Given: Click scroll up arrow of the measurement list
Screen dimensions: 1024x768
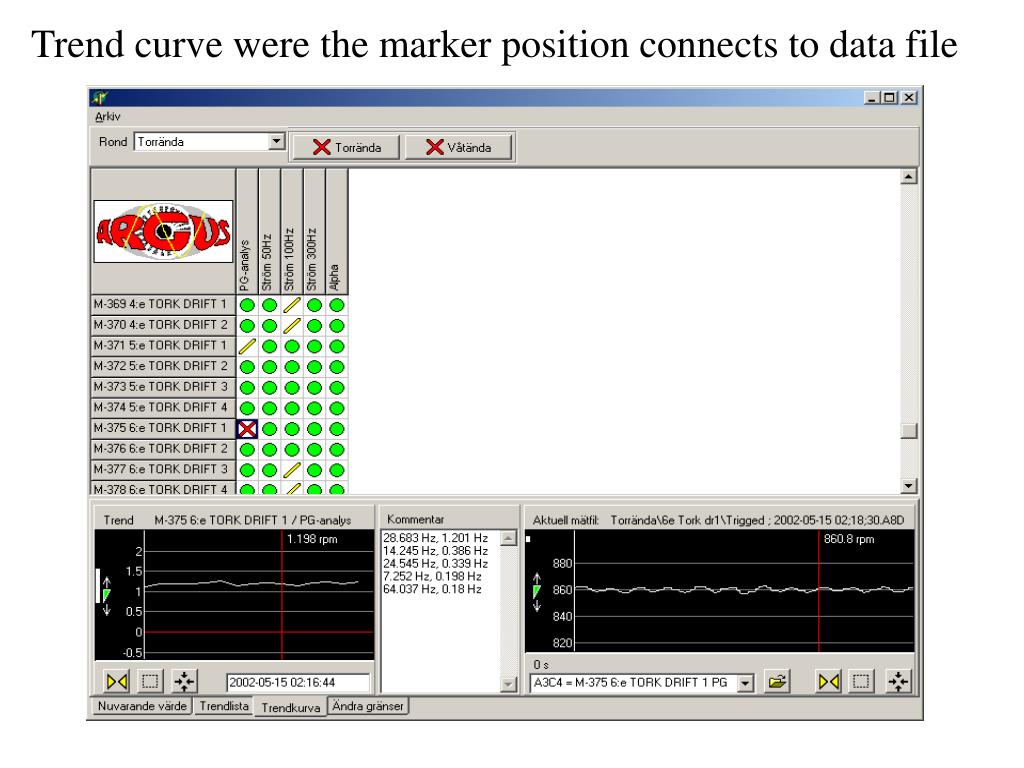Looking at the screenshot, I should pos(908,176).
